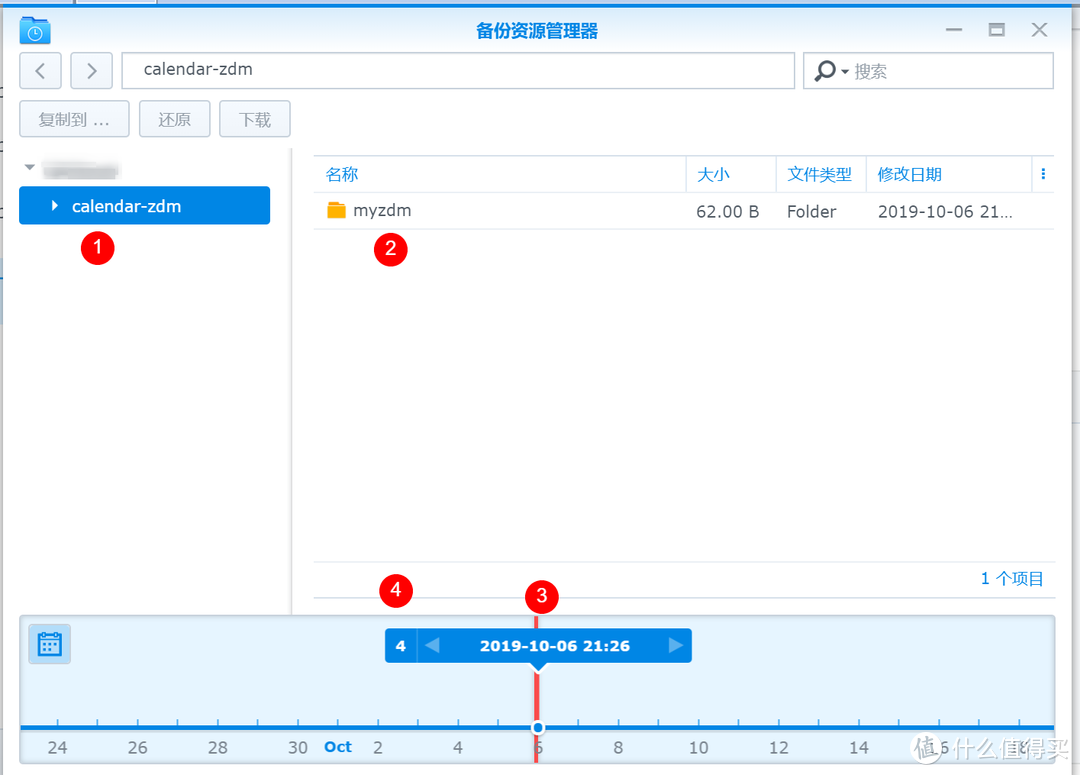Expand the calendar-zdm tree node

point(55,206)
